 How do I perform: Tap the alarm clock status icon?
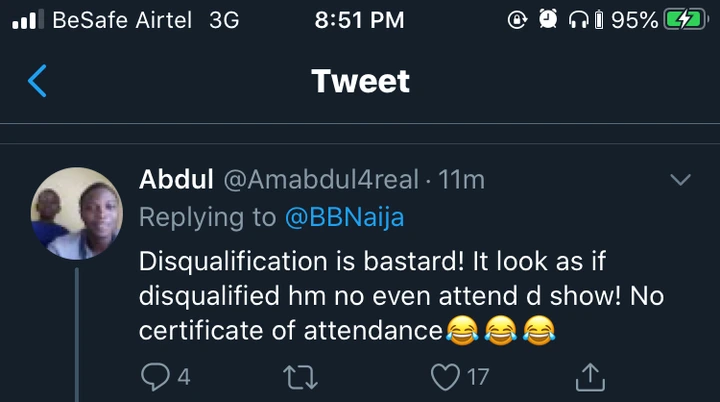coord(547,19)
